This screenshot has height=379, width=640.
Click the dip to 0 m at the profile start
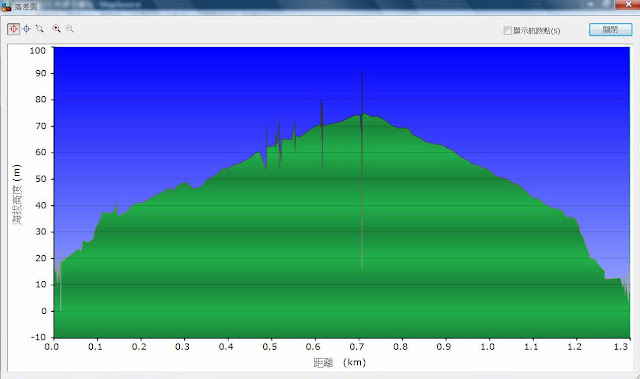(x=60, y=308)
